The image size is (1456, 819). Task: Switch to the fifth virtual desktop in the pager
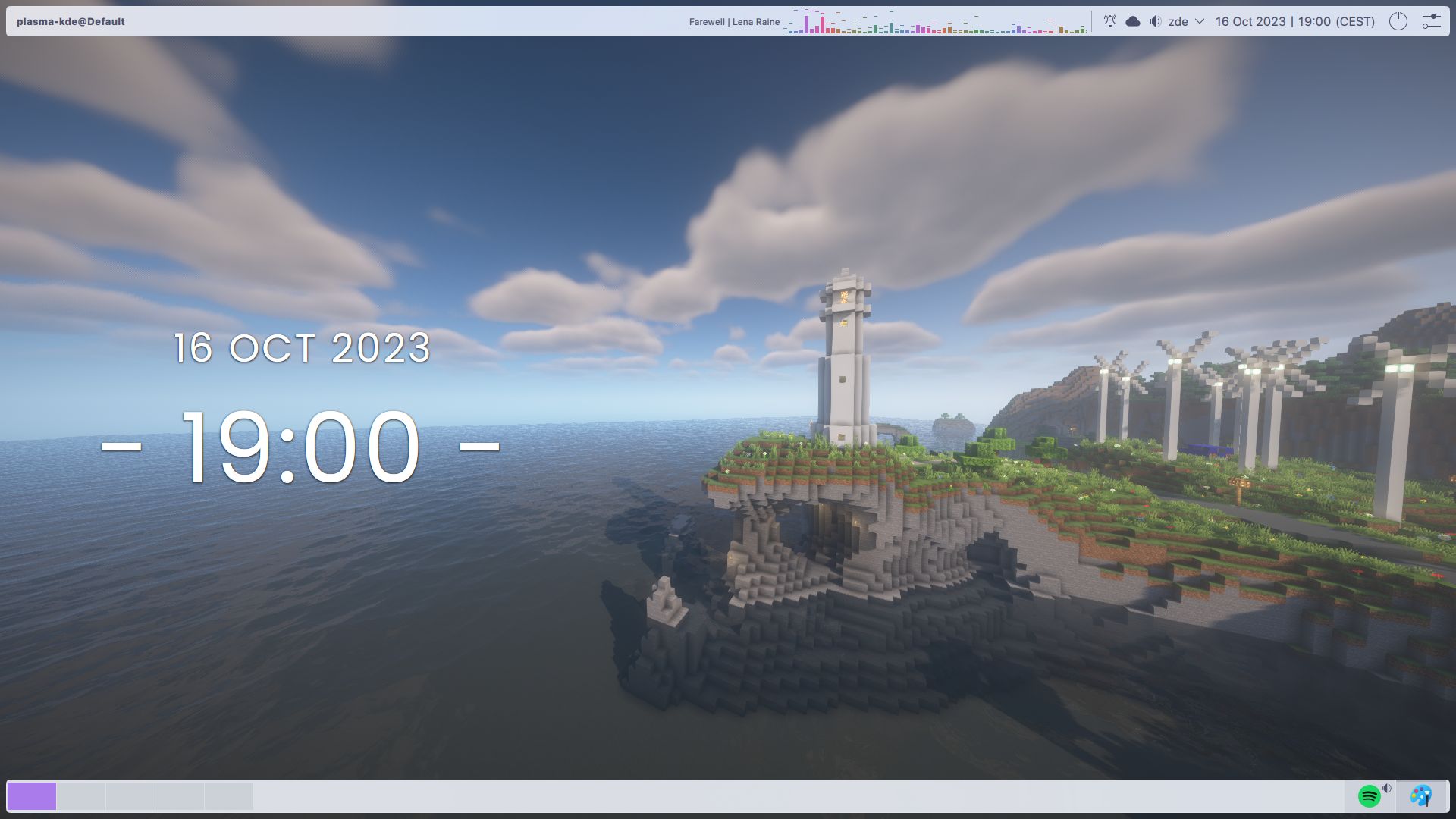point(229,796)
